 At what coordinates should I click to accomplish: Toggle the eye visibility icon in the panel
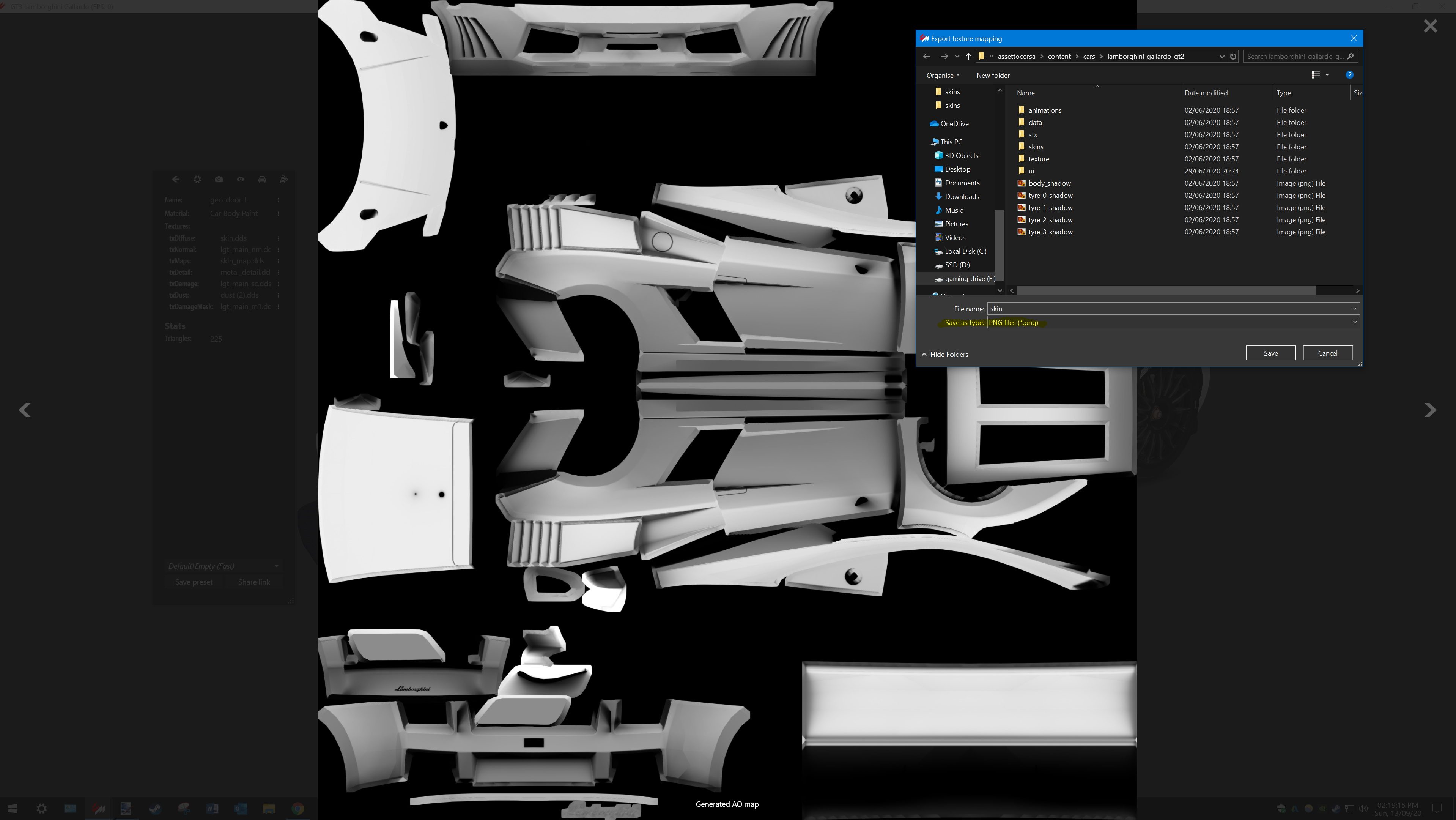coord(241,179)
